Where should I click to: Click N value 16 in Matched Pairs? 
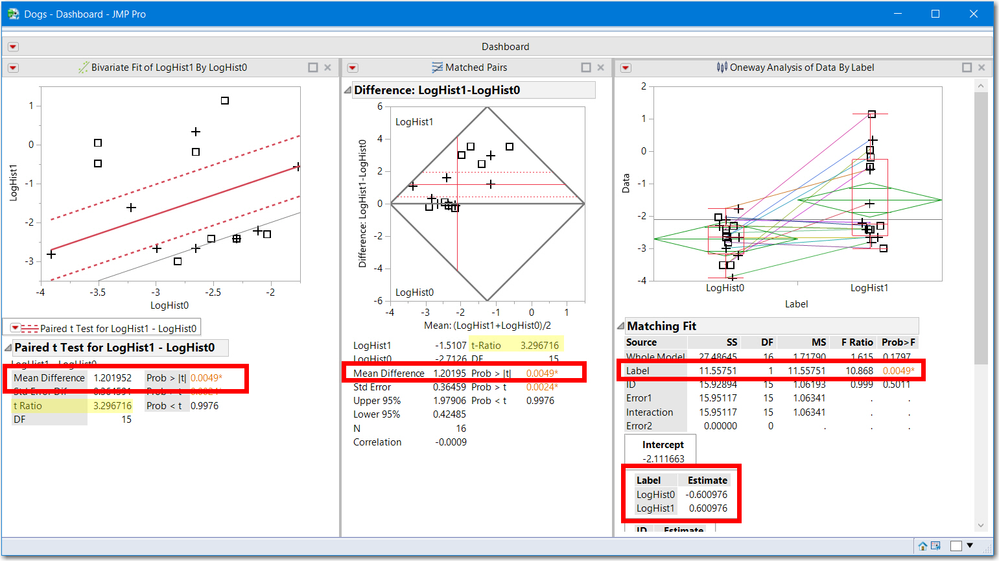point(461,429)
